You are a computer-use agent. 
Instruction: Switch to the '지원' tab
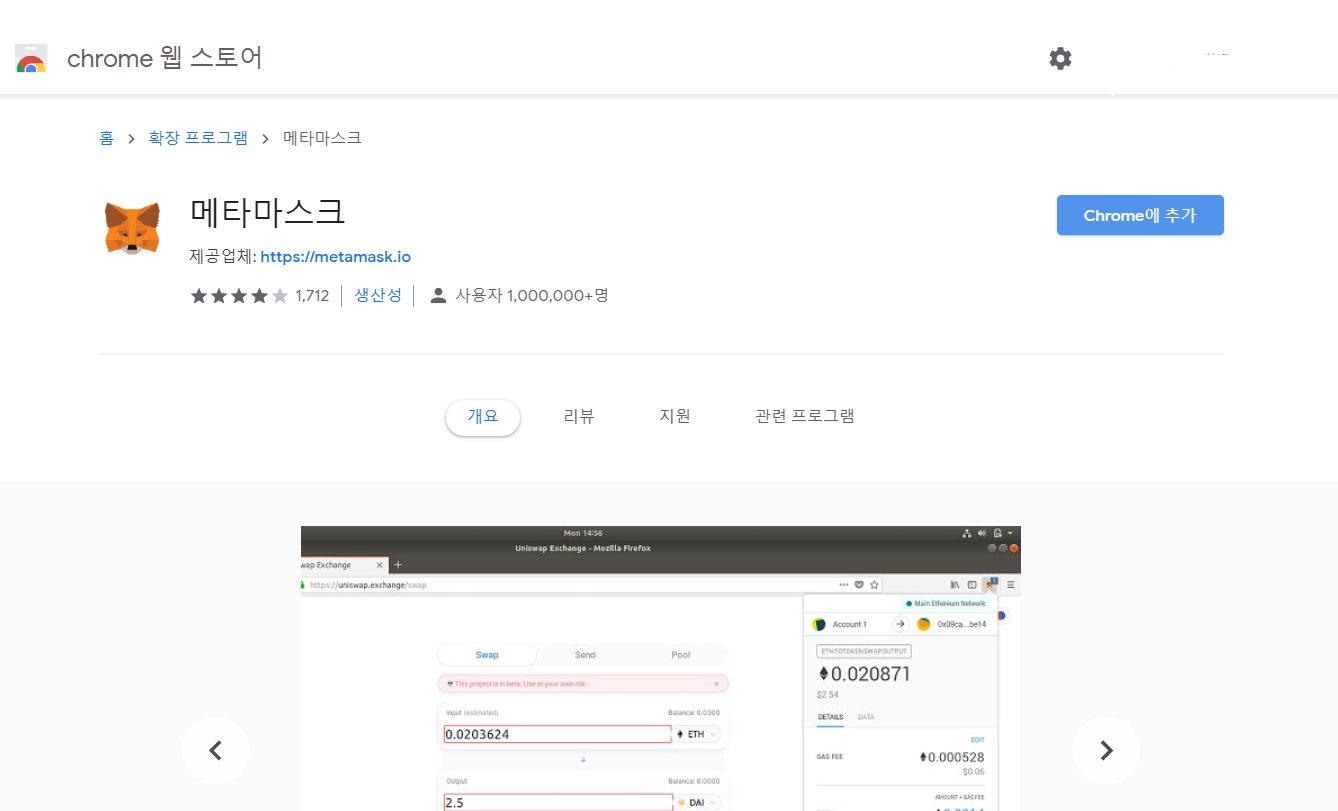click(x=675, y=417)
